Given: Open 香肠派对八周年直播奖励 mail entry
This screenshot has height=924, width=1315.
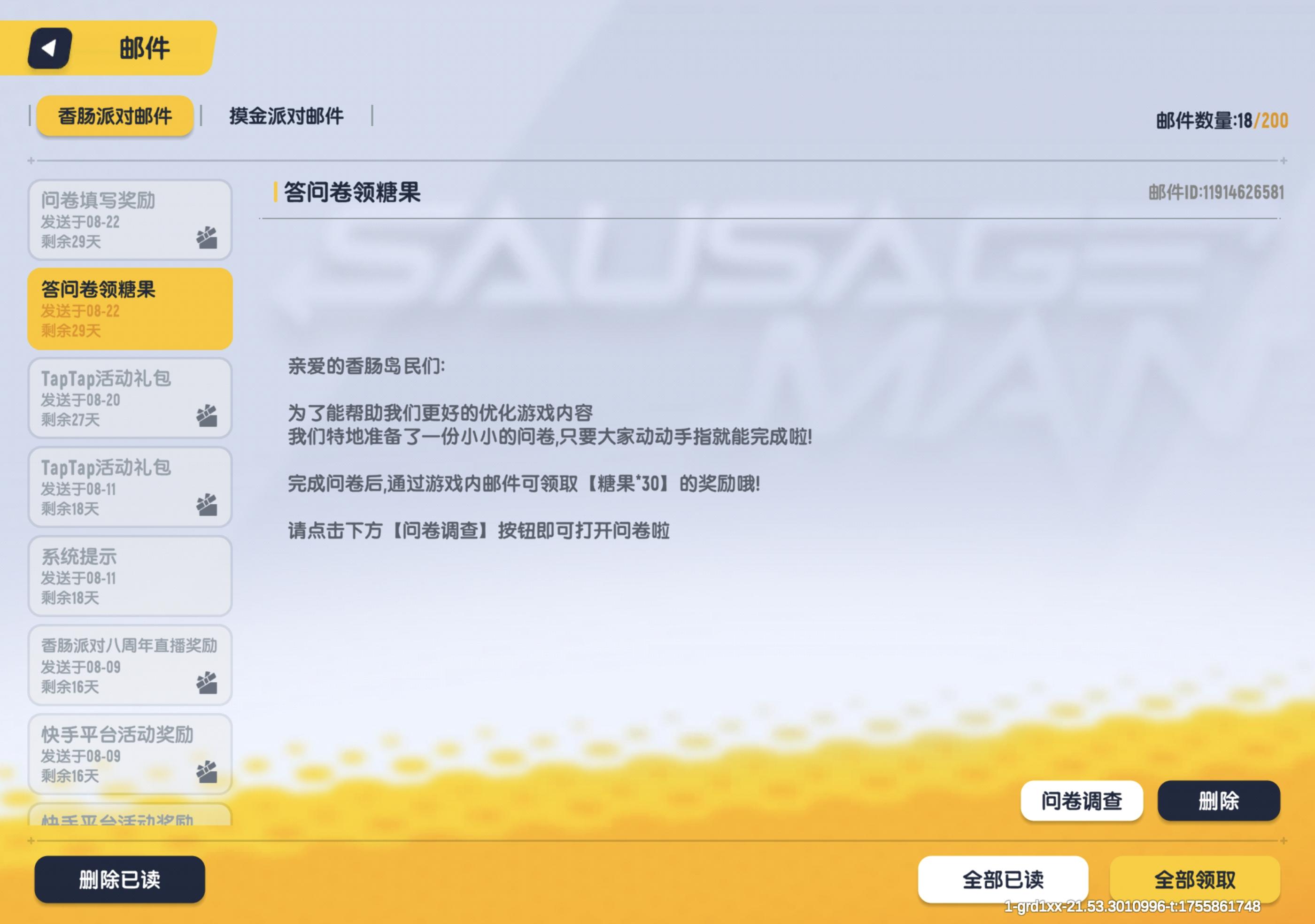Looking at the screenshot, I should [x=130, y=665].
